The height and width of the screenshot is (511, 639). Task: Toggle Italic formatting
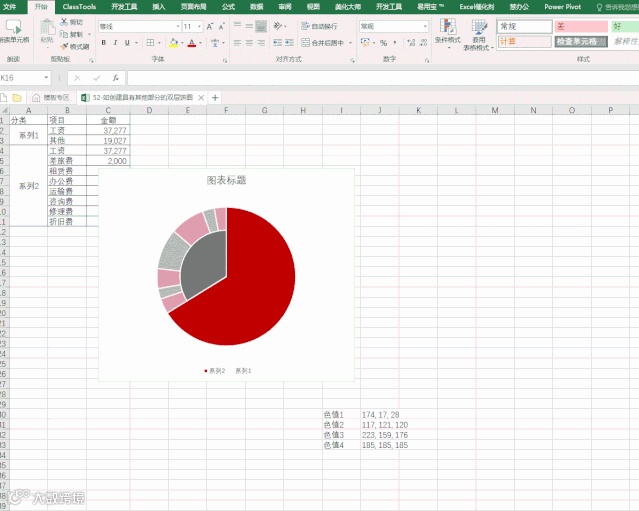(x=115, y=42)
